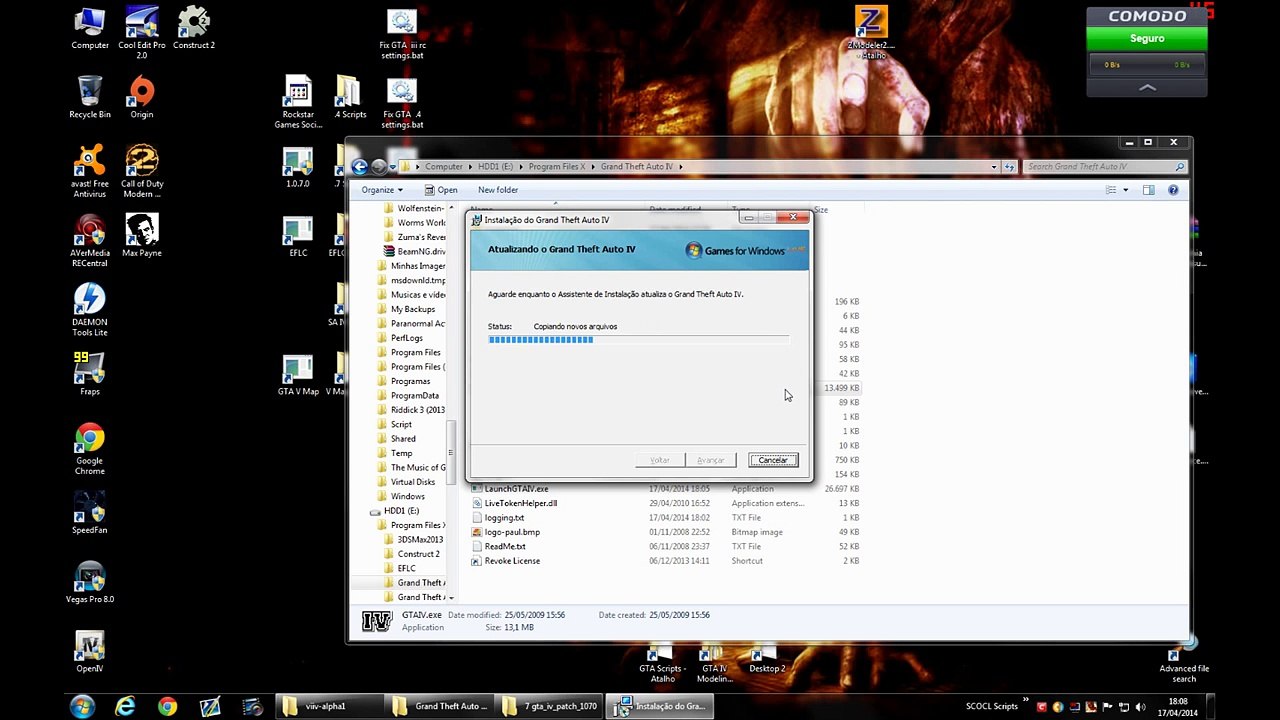Open the change view dropdown arrow
This screenshot has height=720, width=1280.
click(1125, 190)
